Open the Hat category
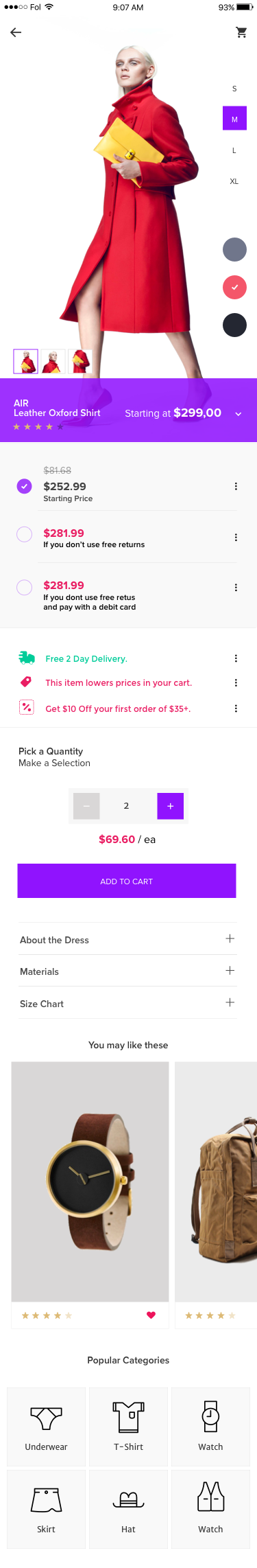The height and width of the screenshot is (1568, 257). point(128,1508)
